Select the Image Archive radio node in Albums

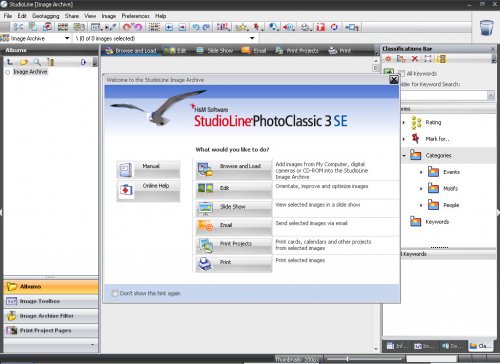8,72
